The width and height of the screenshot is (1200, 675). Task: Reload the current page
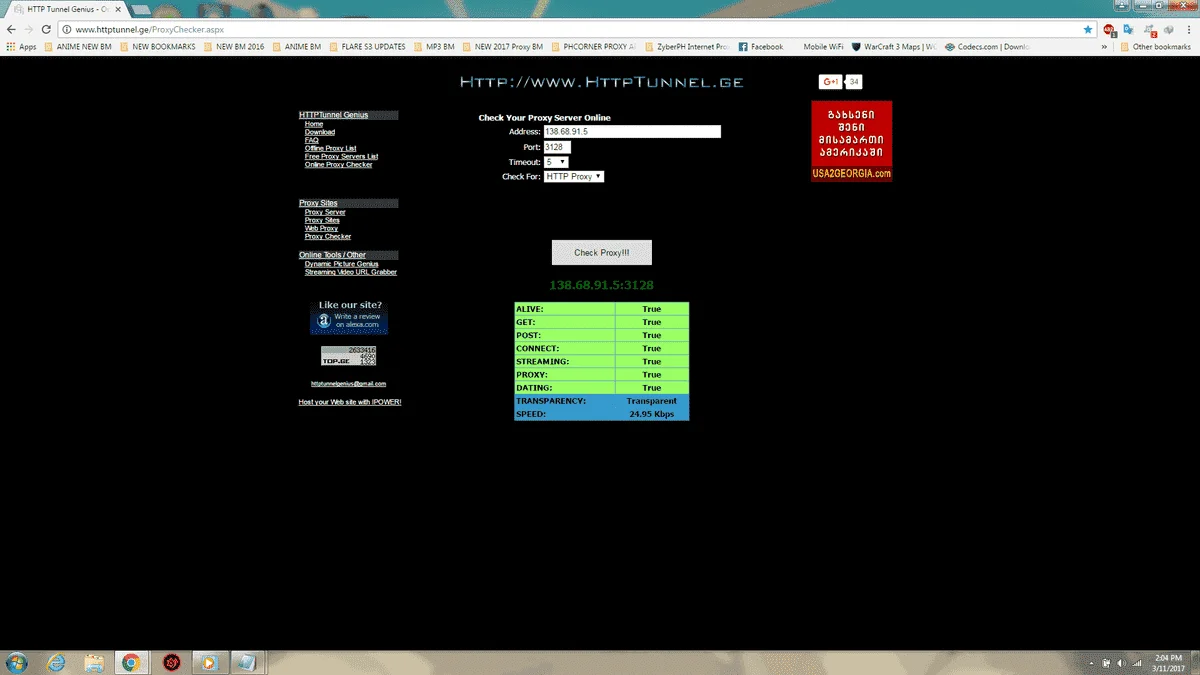click(46, 30)
